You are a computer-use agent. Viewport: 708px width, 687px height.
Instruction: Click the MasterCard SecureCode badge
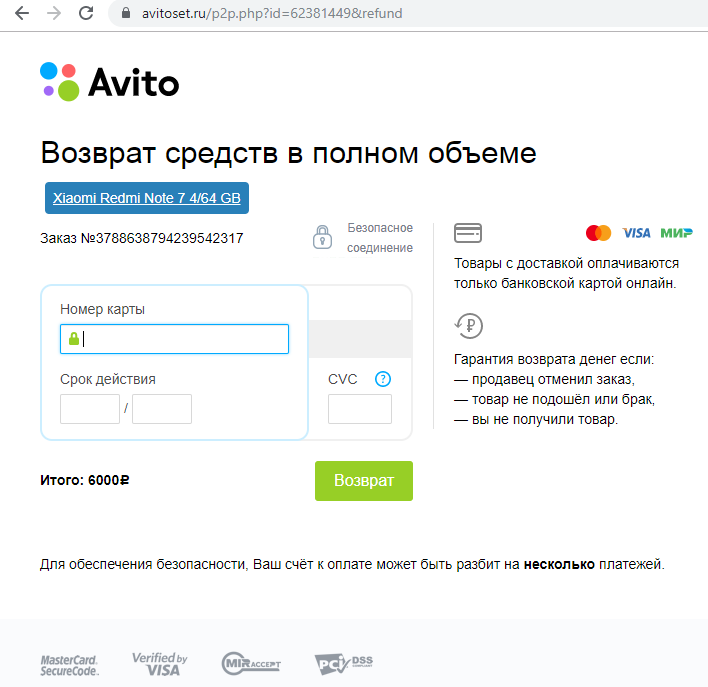click(70, 665)
